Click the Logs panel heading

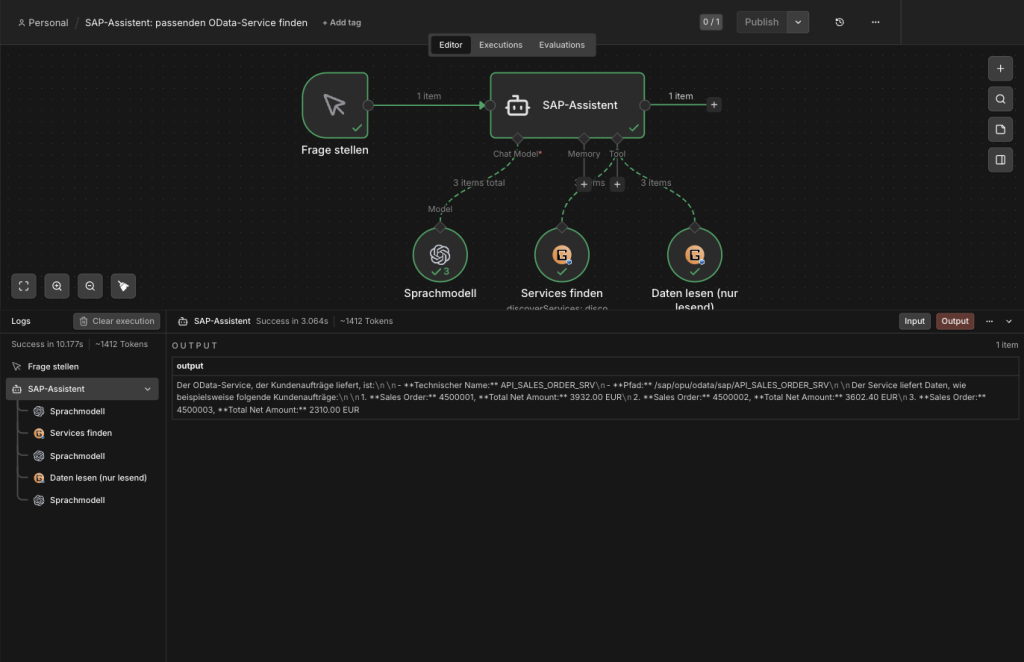[x=21, y=321]
